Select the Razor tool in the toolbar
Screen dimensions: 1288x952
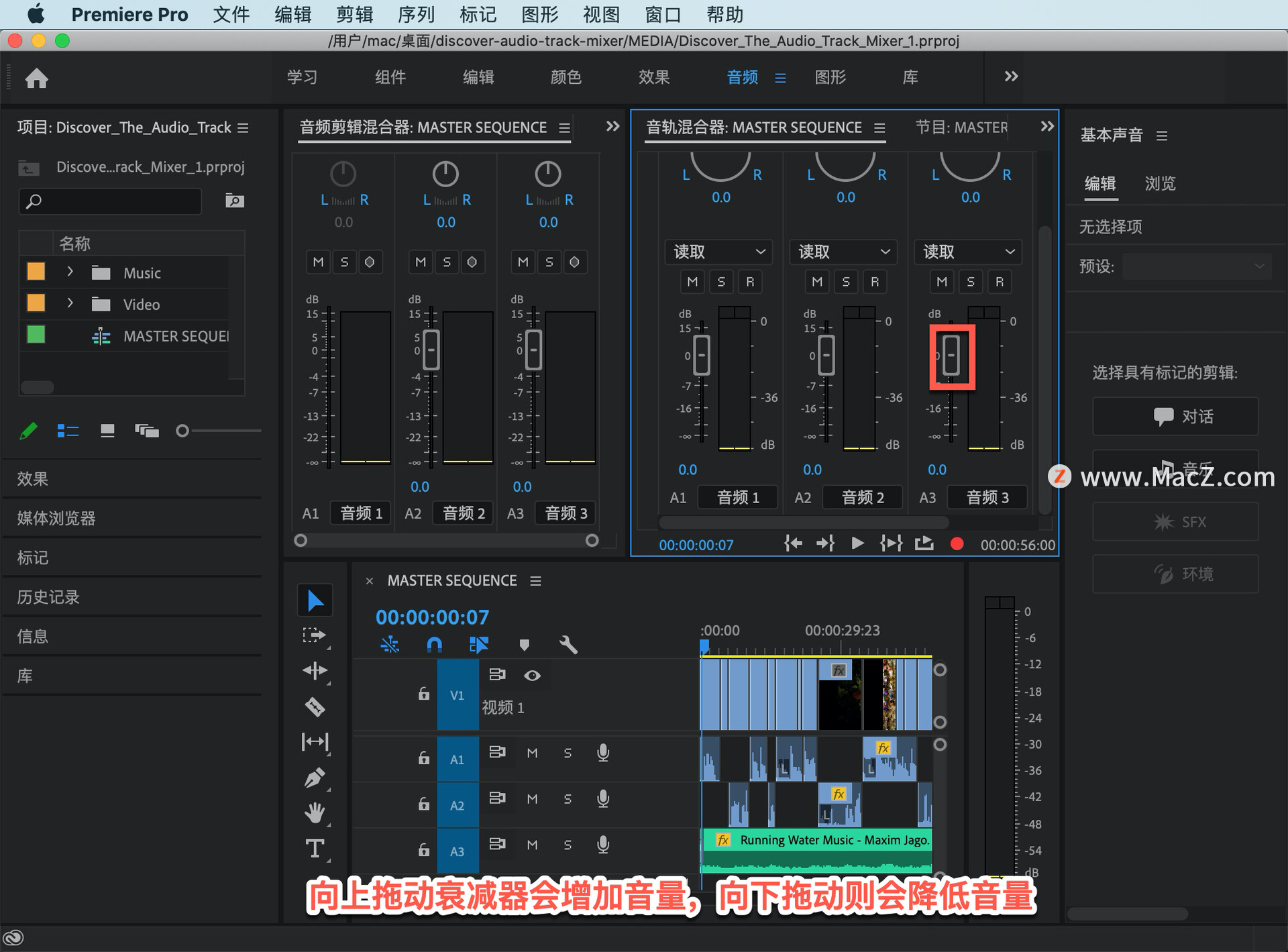click(x=315, y=706)
